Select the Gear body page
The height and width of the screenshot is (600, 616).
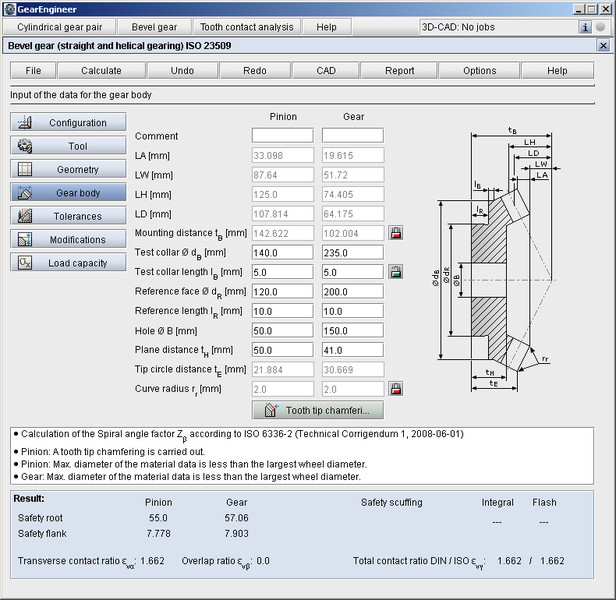(69, 193)
